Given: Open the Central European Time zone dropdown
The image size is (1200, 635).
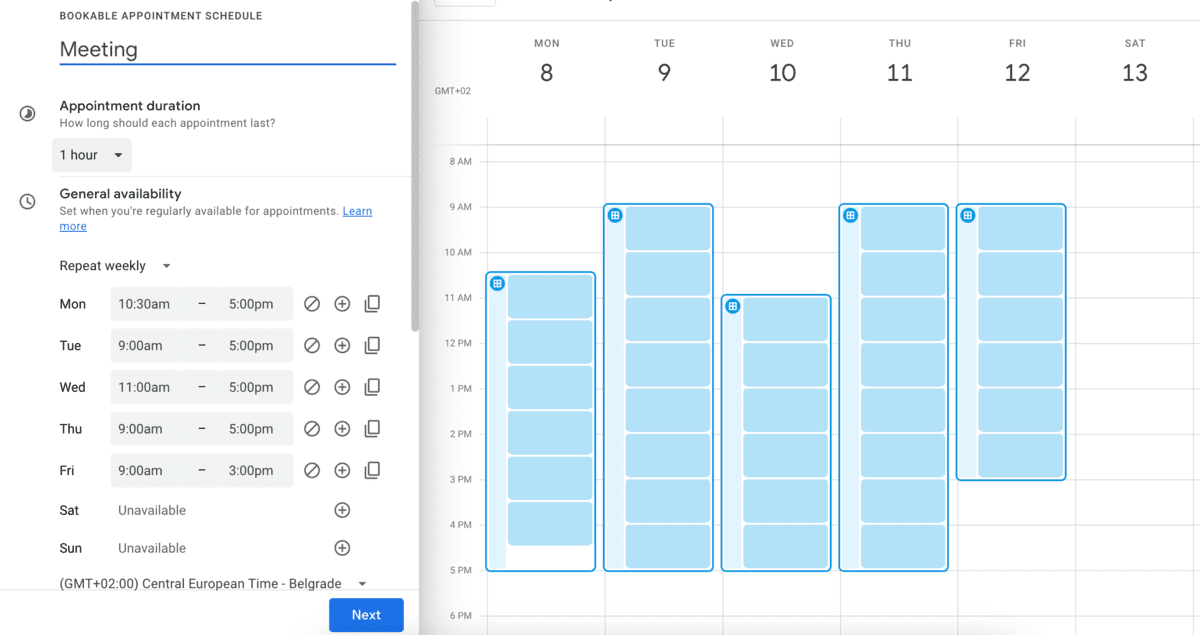Looking at the screenshot, I should click(x=210, y=583).
